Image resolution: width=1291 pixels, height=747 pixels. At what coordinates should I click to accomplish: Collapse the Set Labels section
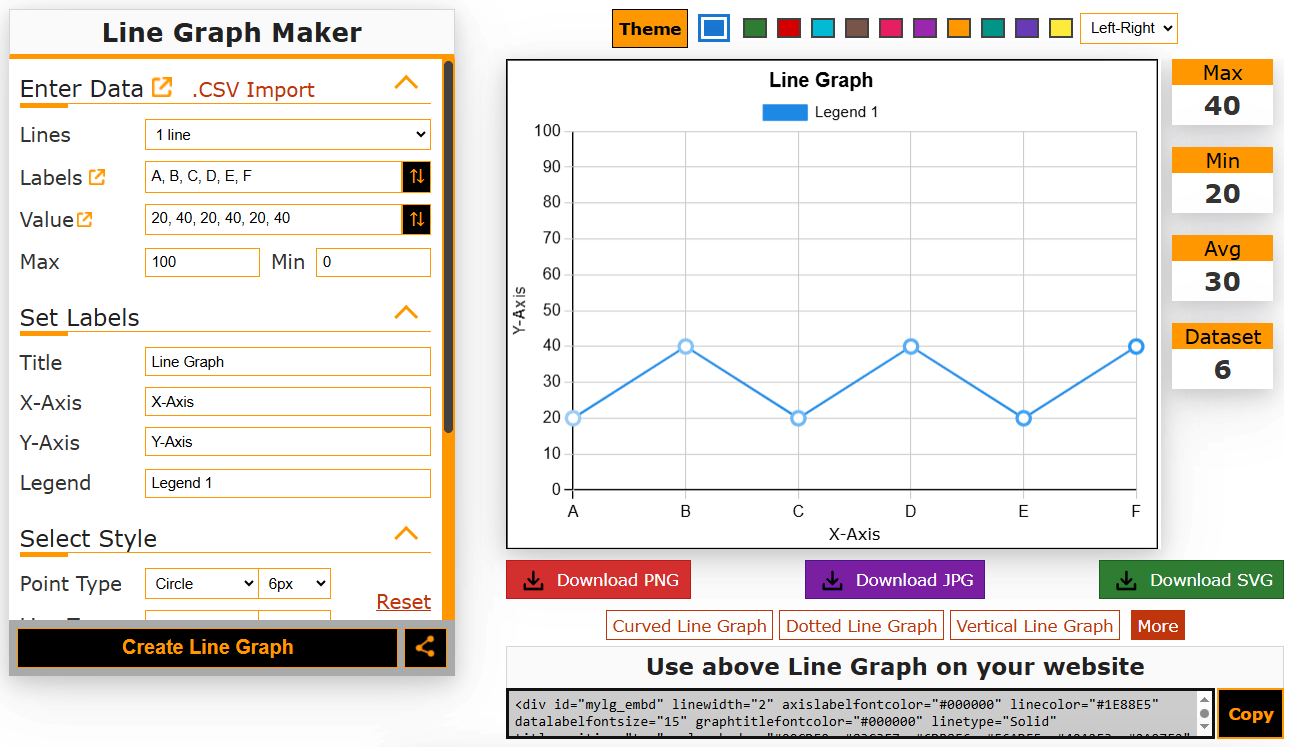coord(406,312)
